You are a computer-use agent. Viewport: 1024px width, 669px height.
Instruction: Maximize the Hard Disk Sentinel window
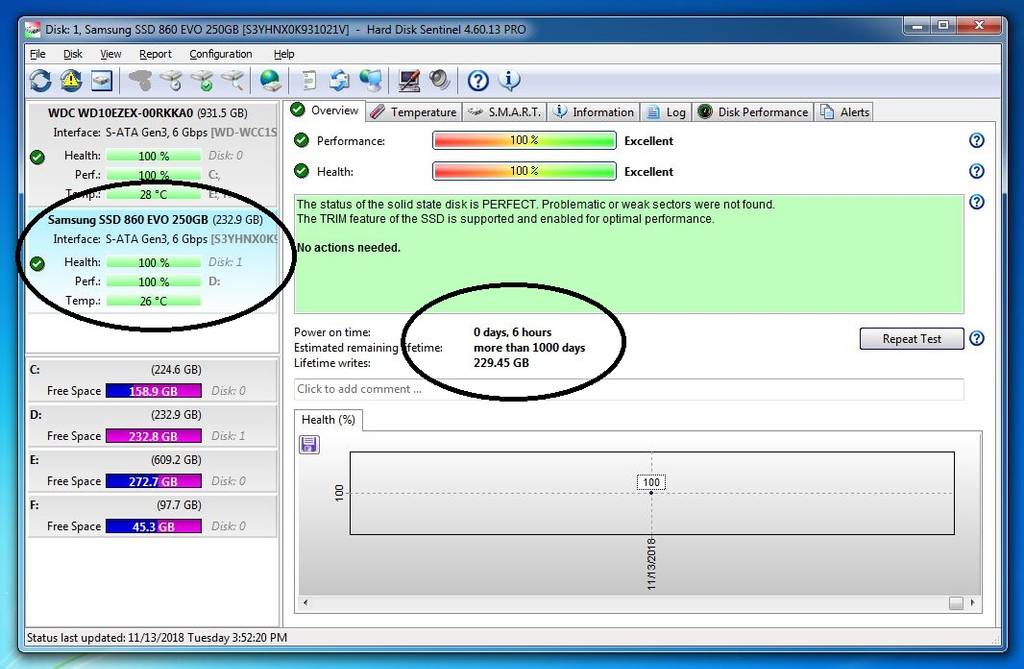[943, 26]
